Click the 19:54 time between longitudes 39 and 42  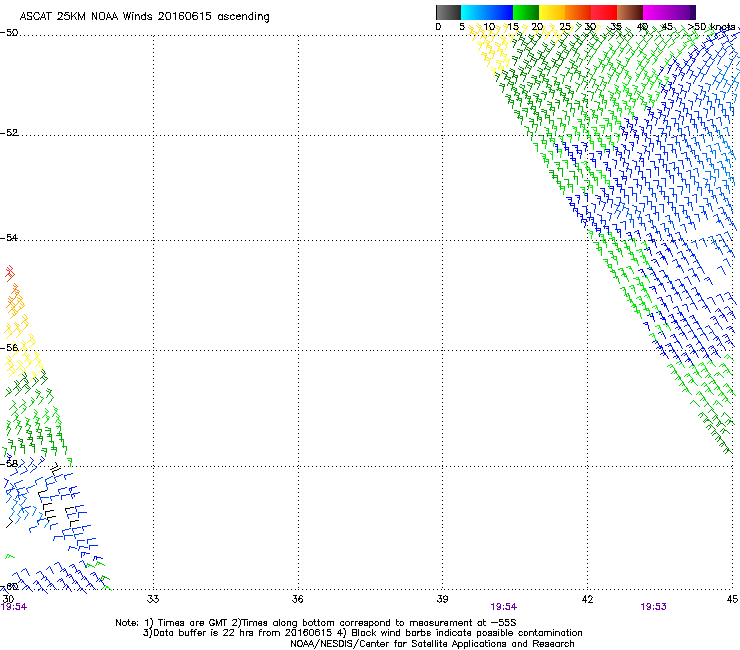(504, 607)
